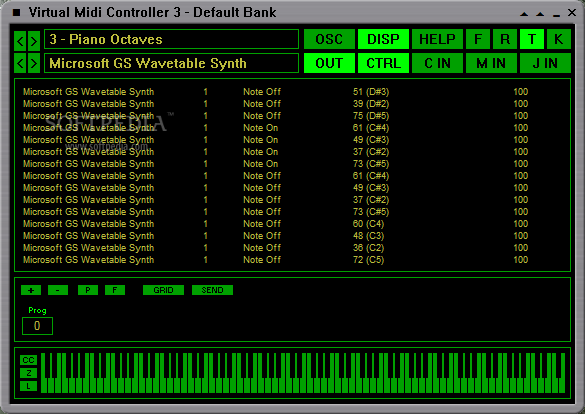Open the HELP button
Image resolution: width=585 pixels, height=414 pixels.
point(437,39)
